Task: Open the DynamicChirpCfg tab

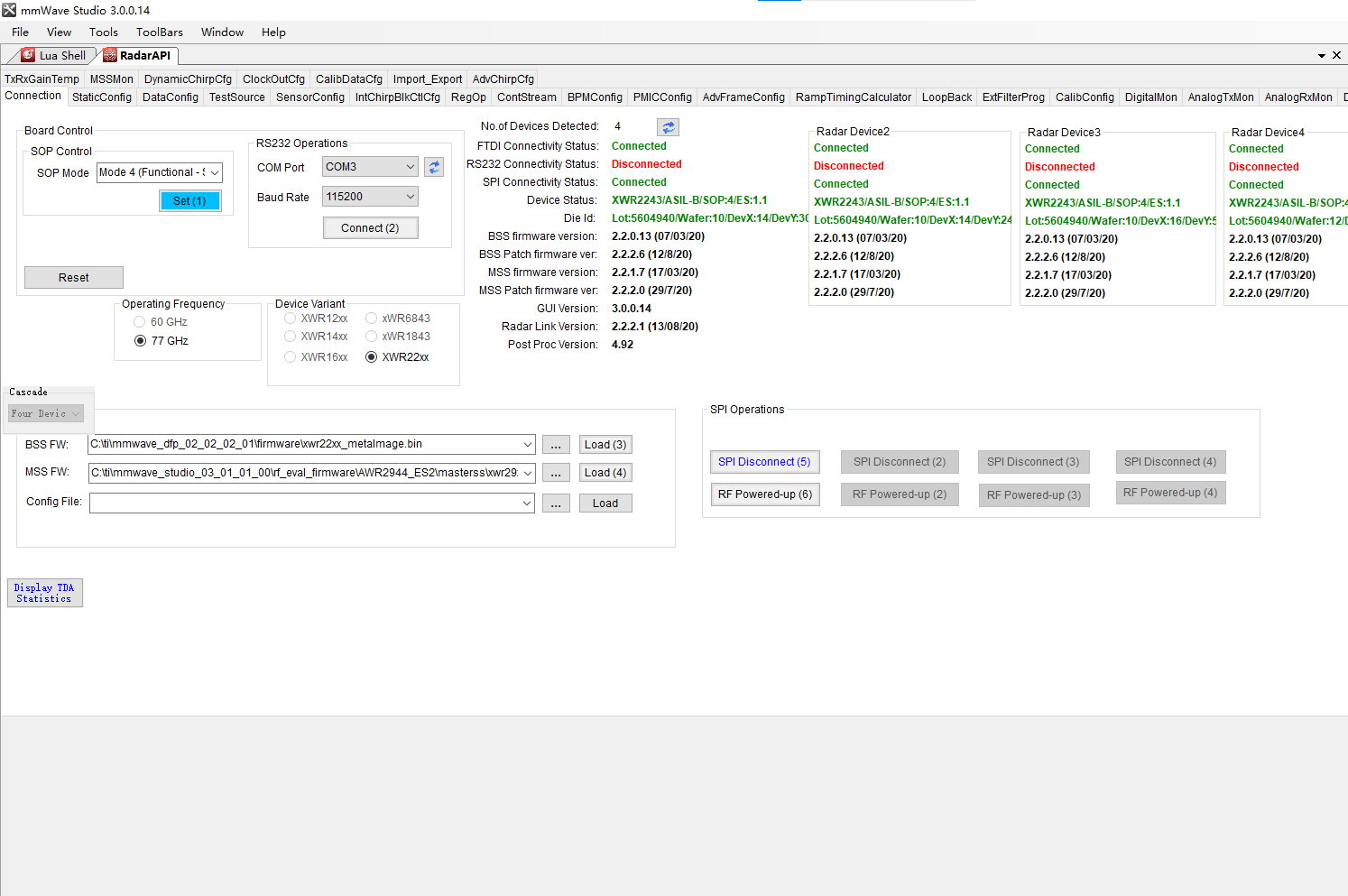Action: pos(188,79)
